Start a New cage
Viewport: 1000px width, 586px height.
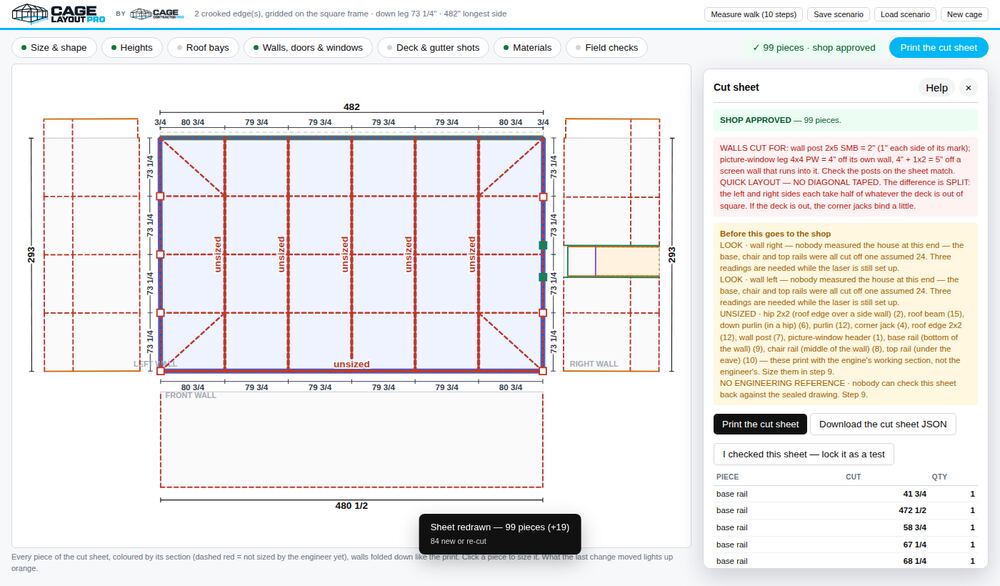coord(964,14)
